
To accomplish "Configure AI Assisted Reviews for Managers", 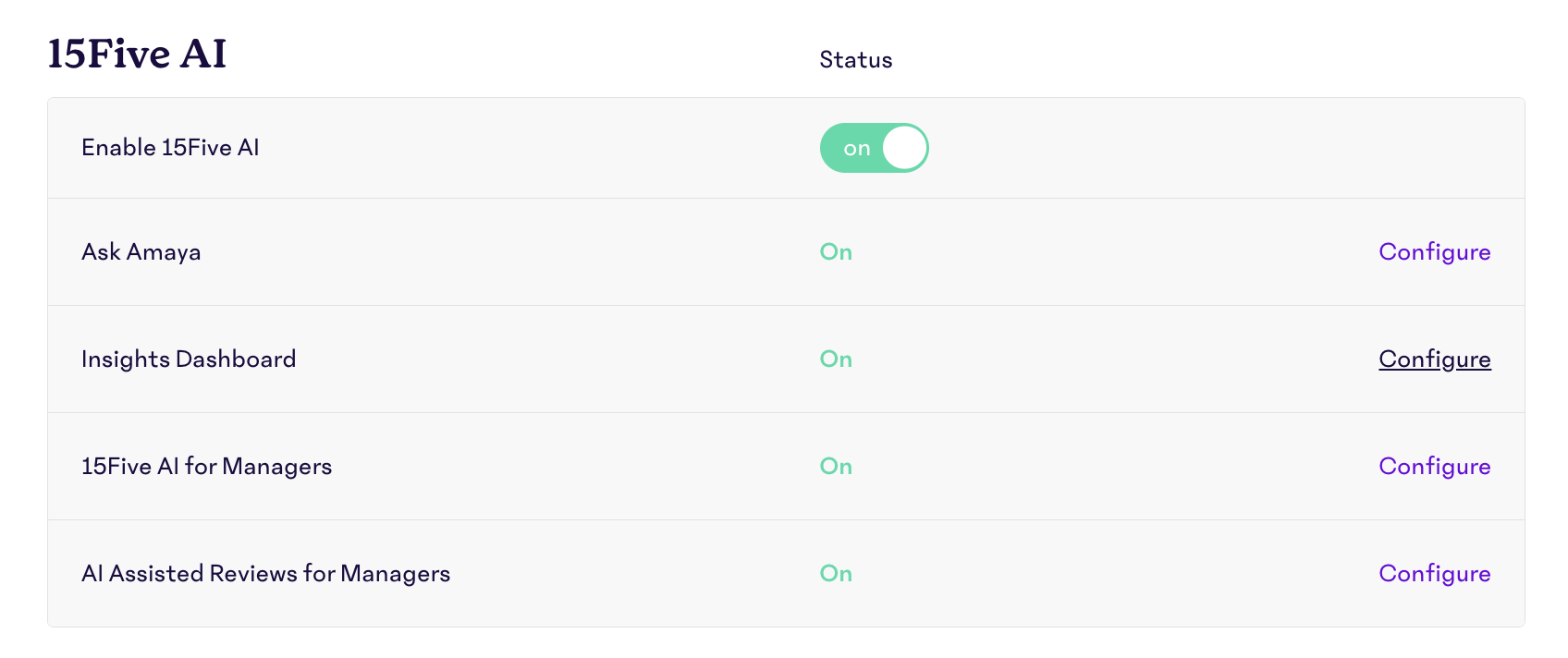I will click(x=1434, y=574).
